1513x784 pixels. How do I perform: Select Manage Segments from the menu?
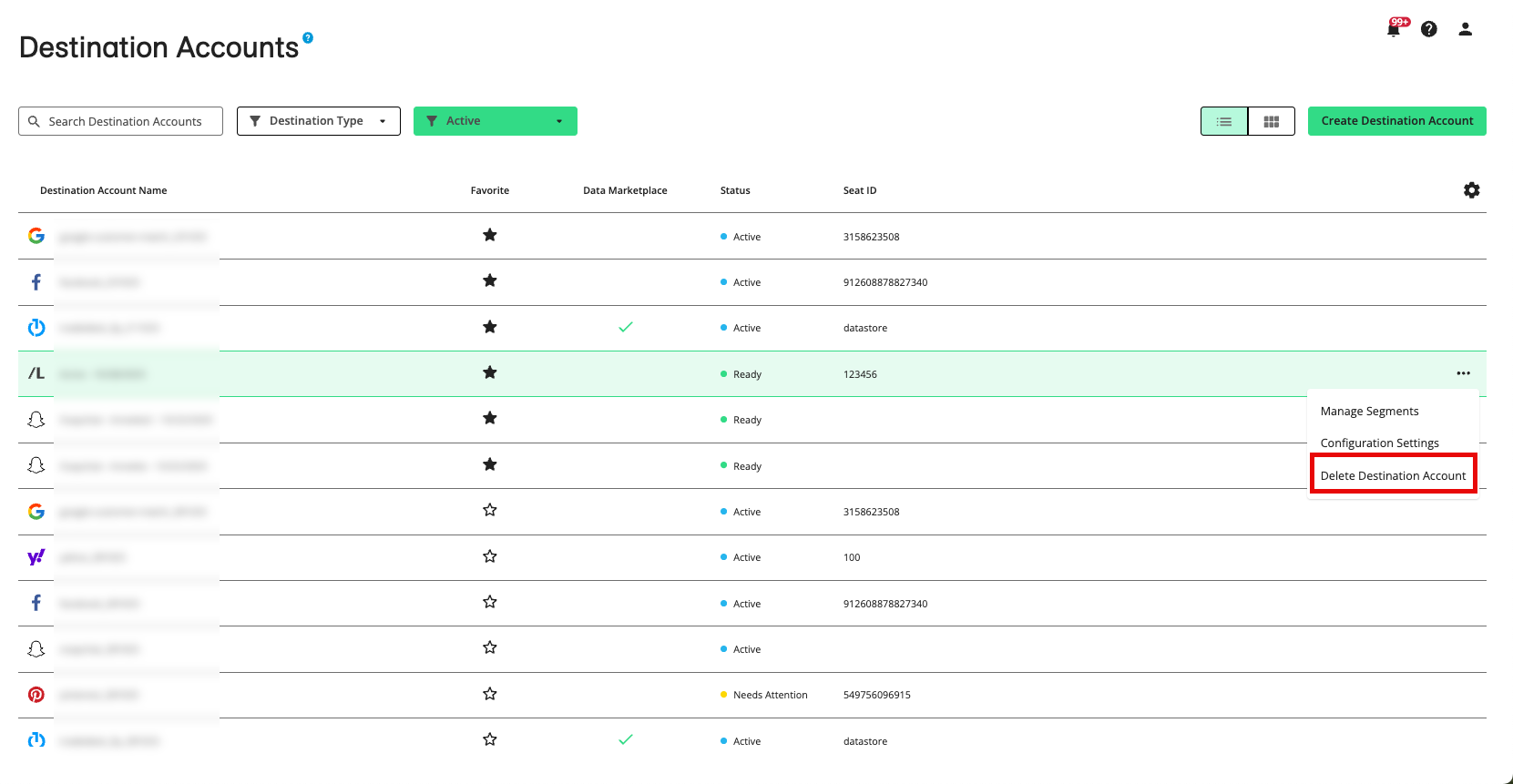[x=1369, y=412]
